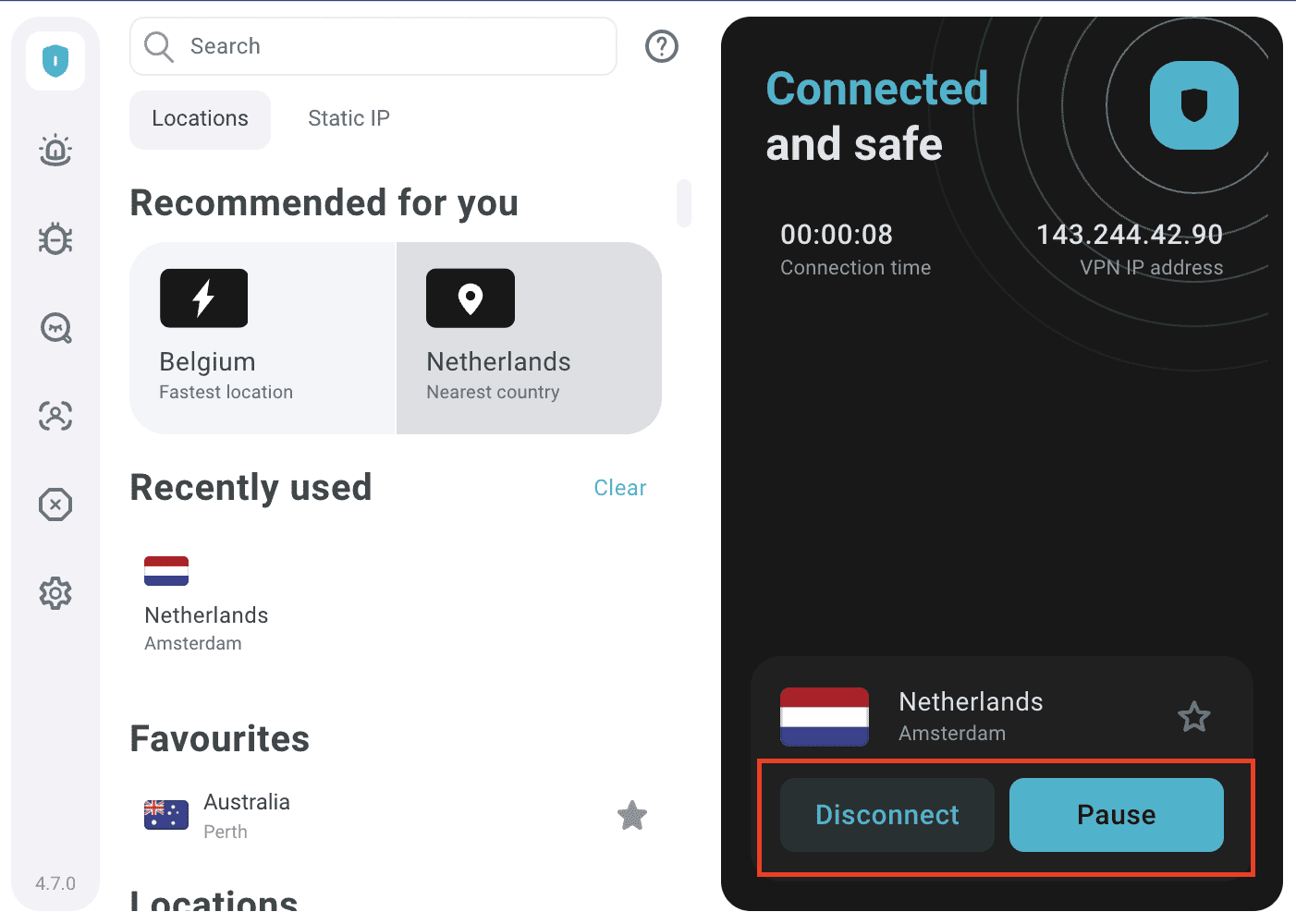1296x924 pixels.
Task: Open the hexagon X blocker icon
Action: [55, 505]
